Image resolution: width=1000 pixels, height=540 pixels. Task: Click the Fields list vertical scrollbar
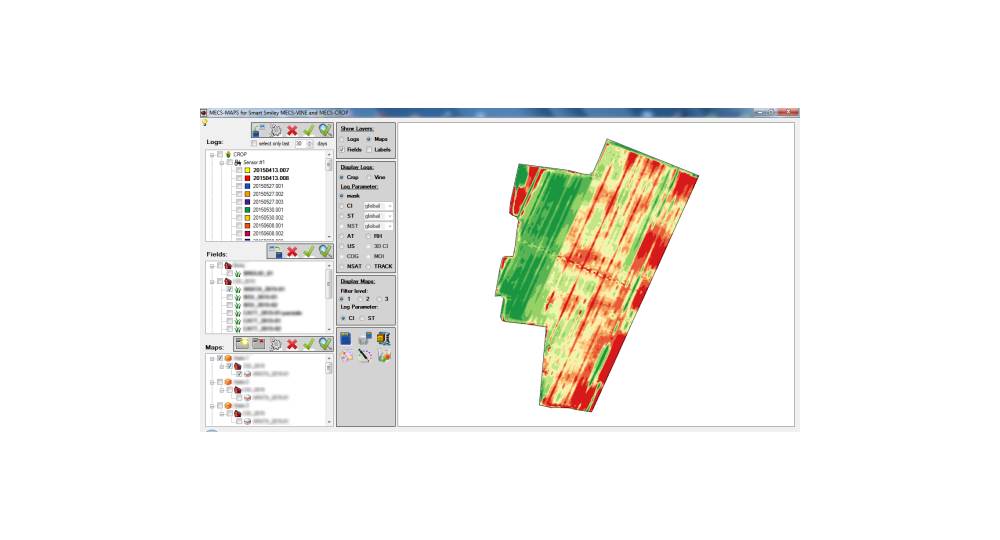pyautogui.click(x=329, y=297)
